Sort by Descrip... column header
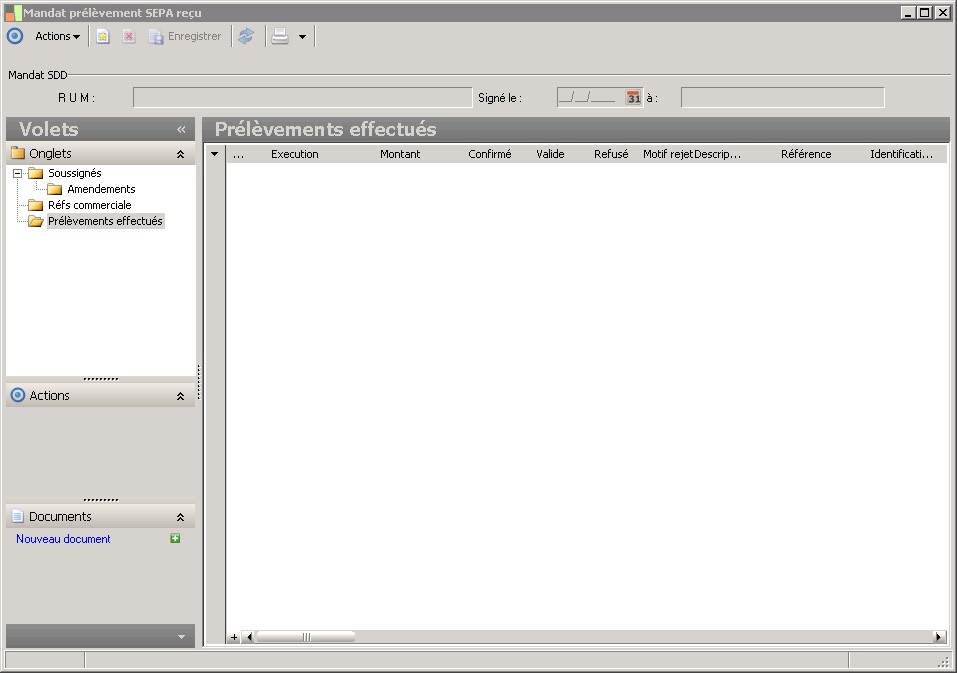Screen dimensions: 957x673 click(x=717, y=154)
